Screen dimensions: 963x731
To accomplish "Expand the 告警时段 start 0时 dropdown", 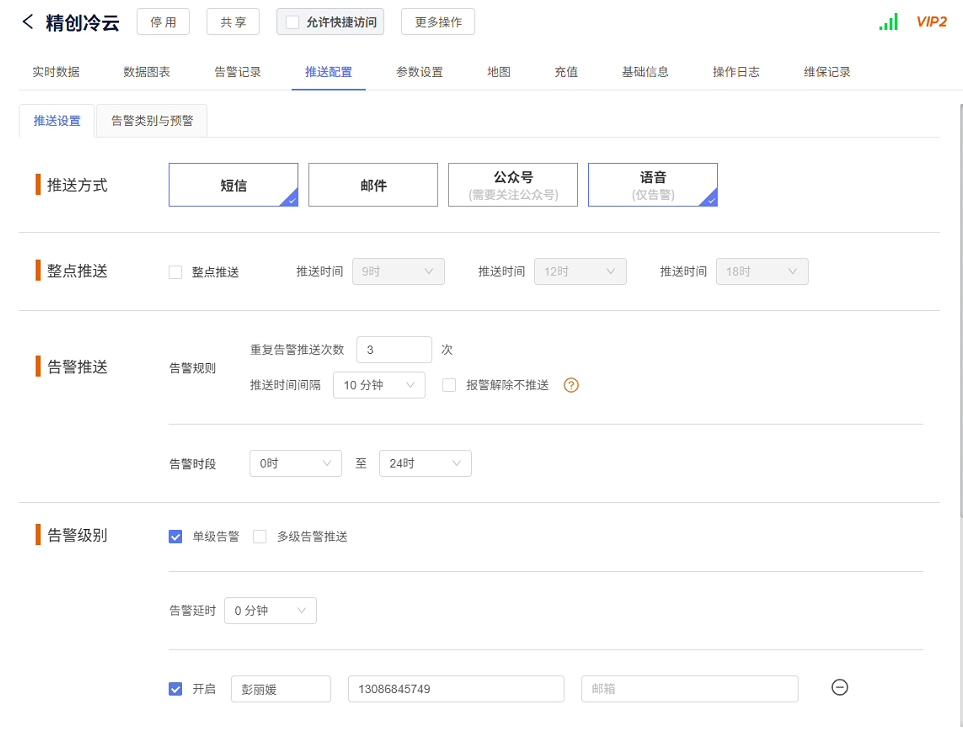I will tap(295, 464).
